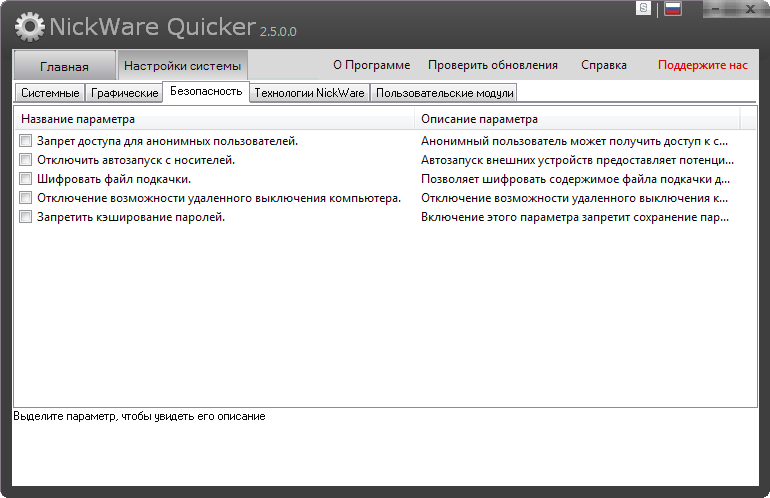Click row label 'Запретить кэширование паролей.'
The image size is (770, 498).
(131, 217)
